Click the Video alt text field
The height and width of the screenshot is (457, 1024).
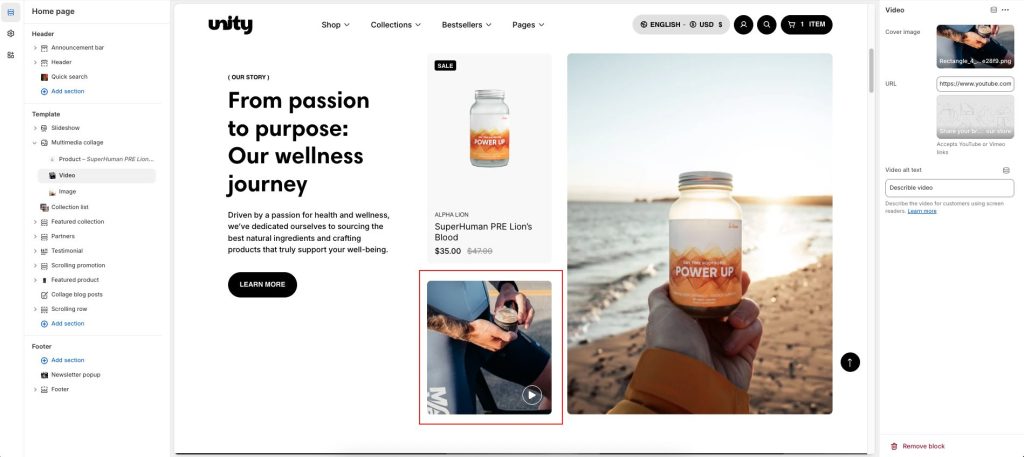point(950,188)
